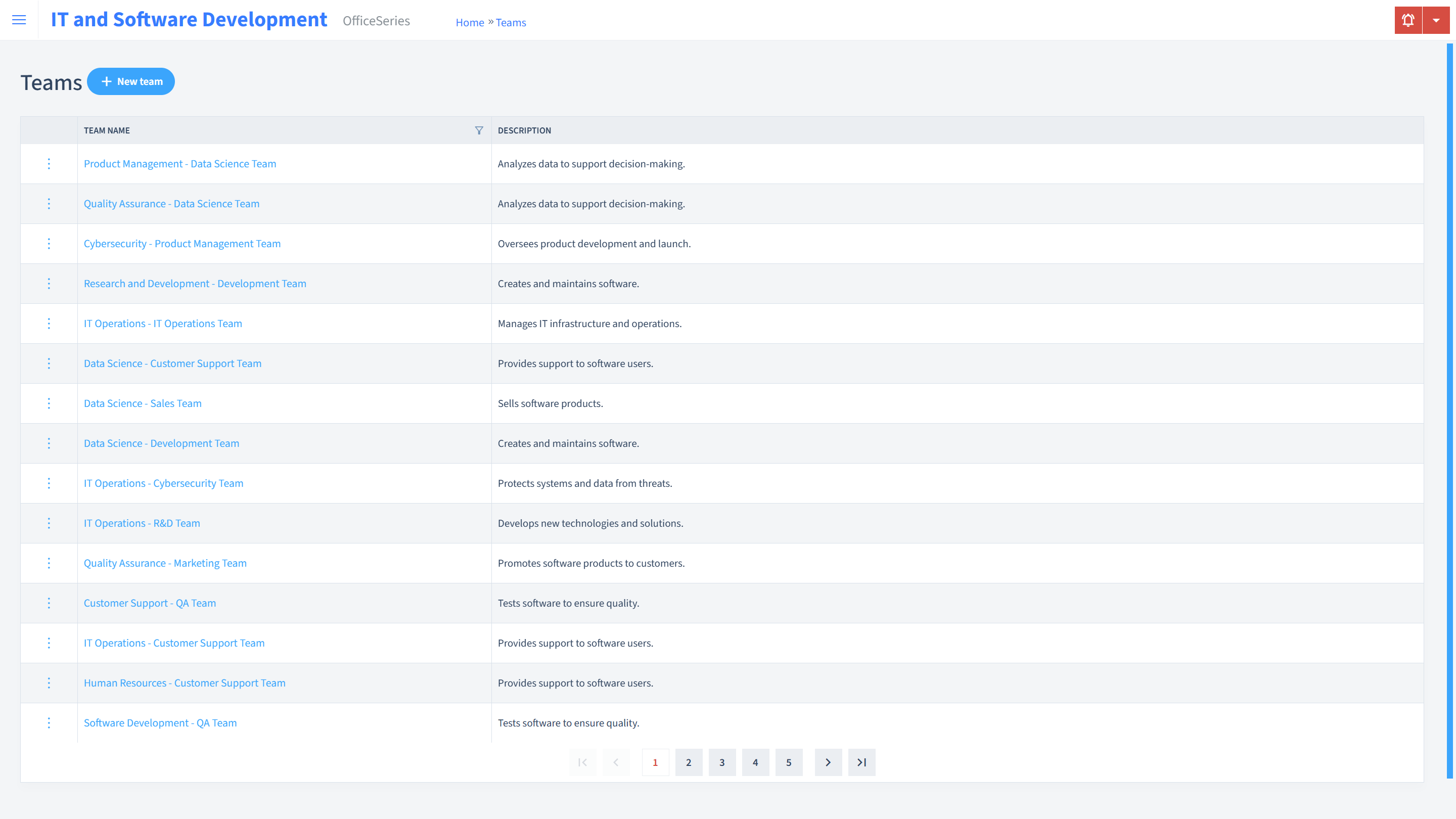Go to page 5 of teams list
Screen dimensions: 1456x819
pos(789,762)
